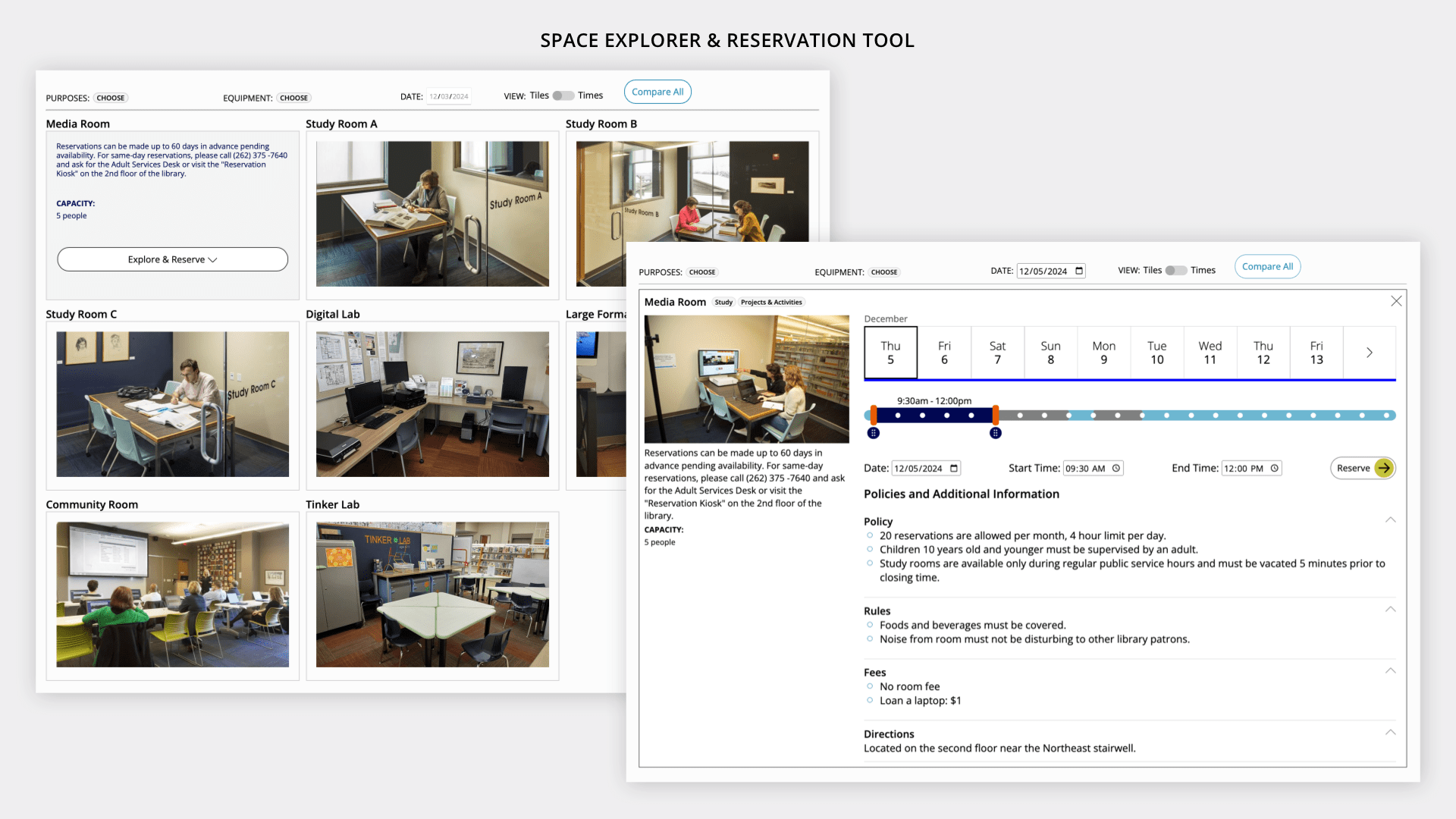Screen dimensions: 1456x819
Task: Collapse the Policy section
Action: coord(1390,520)
